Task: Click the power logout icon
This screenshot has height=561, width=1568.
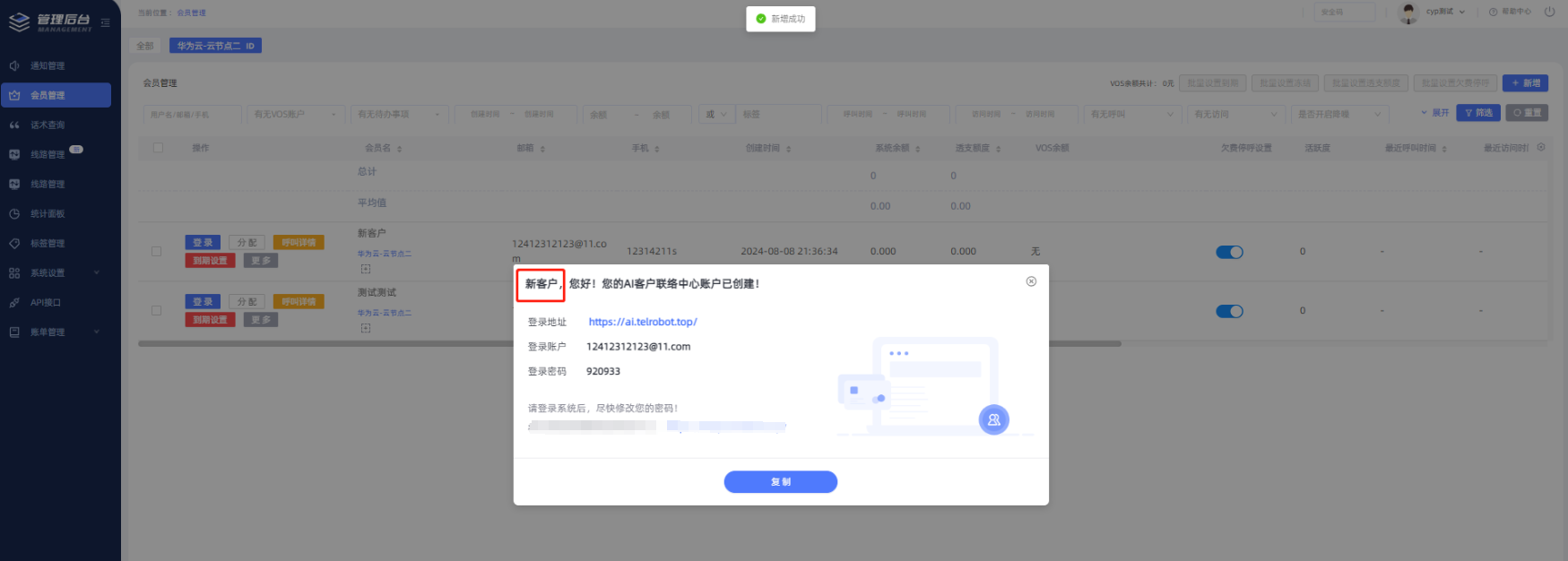Action: 1549,12
